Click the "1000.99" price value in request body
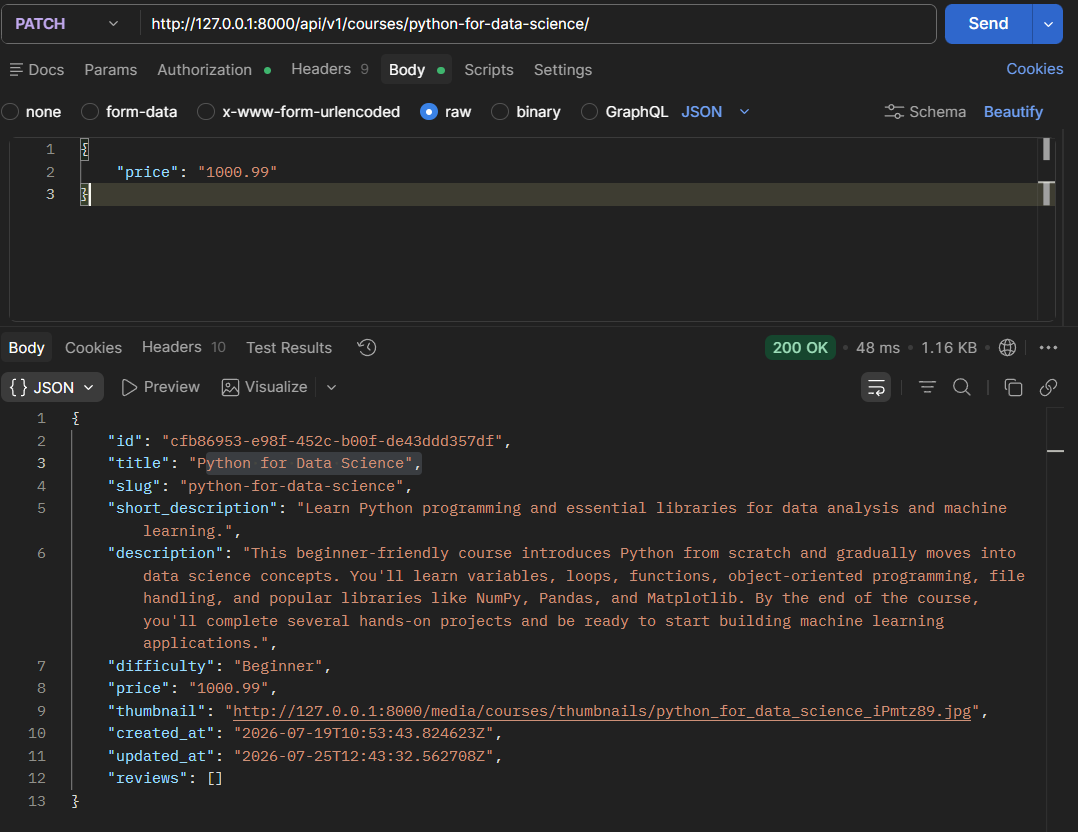Screen dimensions: 1078x832 tap(237, 172)
